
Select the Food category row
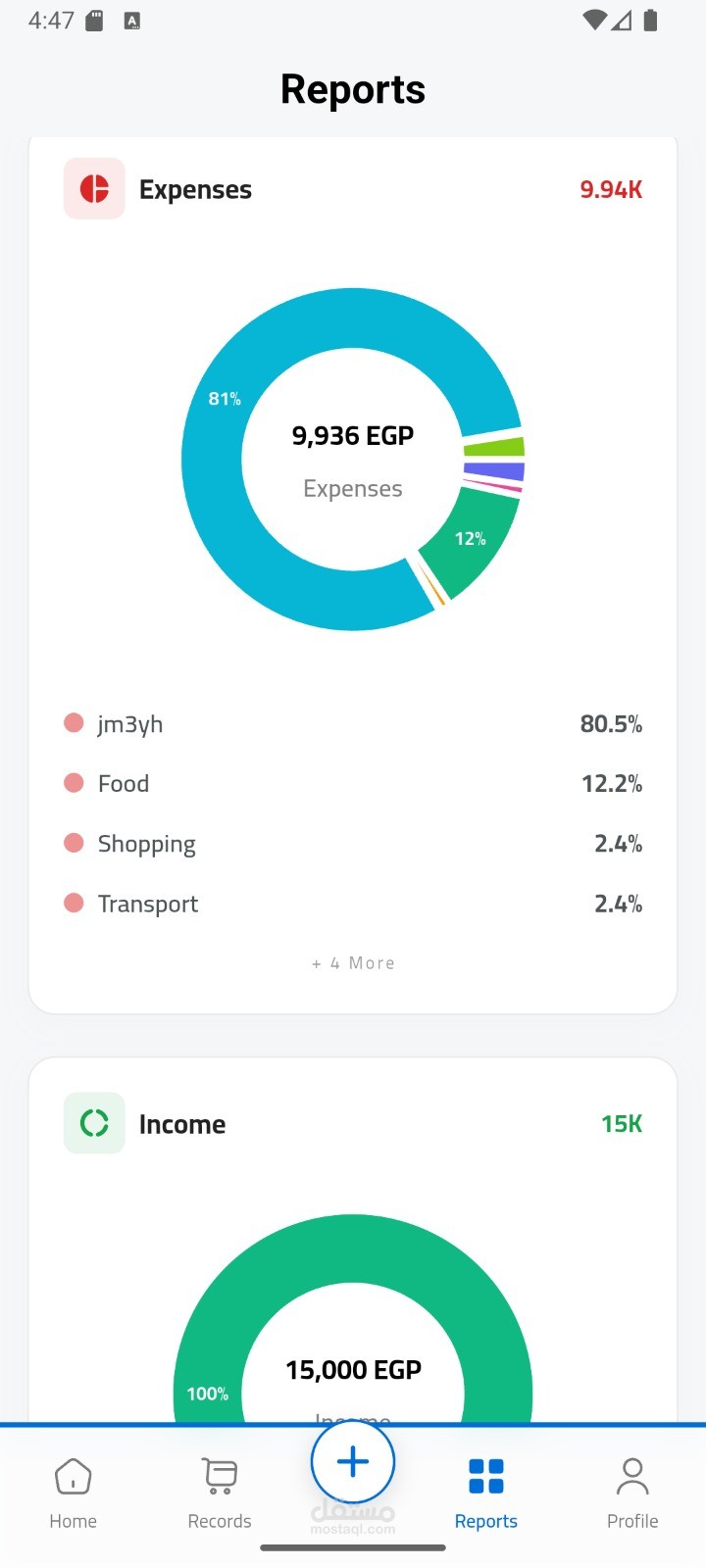(x=353, y=784)
